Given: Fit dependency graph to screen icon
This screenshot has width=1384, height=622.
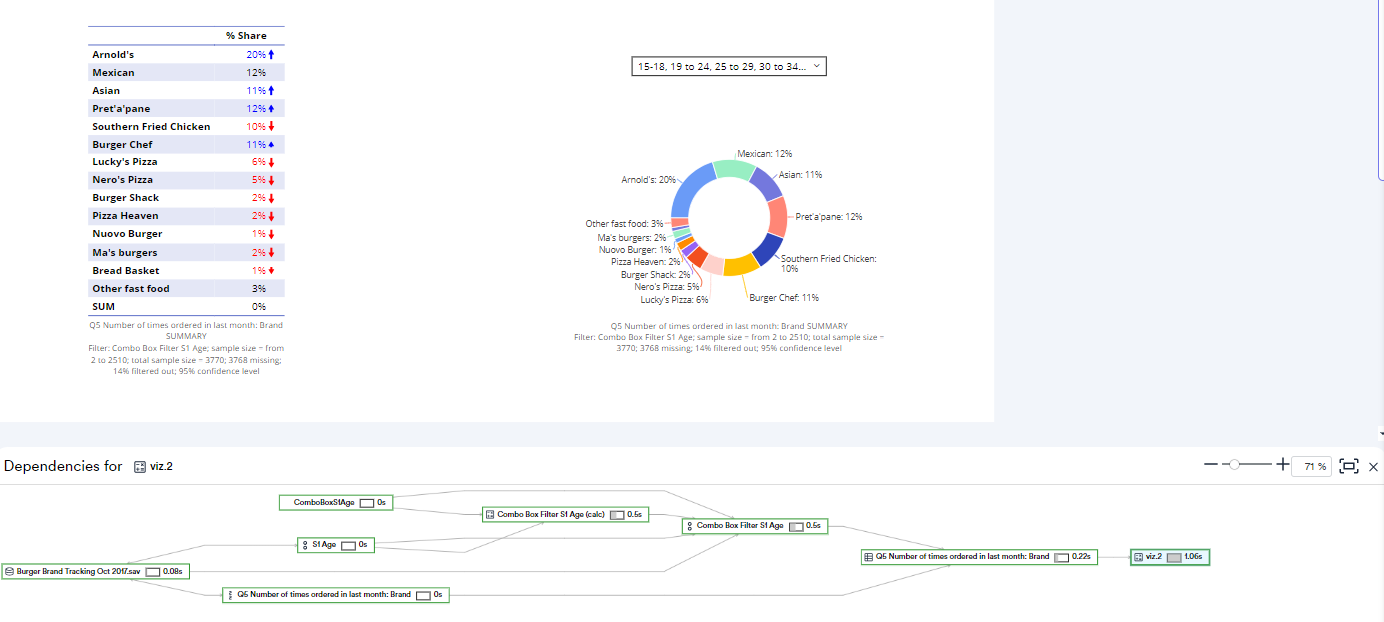Looking at the screenshot, I should pos(1348,466).
